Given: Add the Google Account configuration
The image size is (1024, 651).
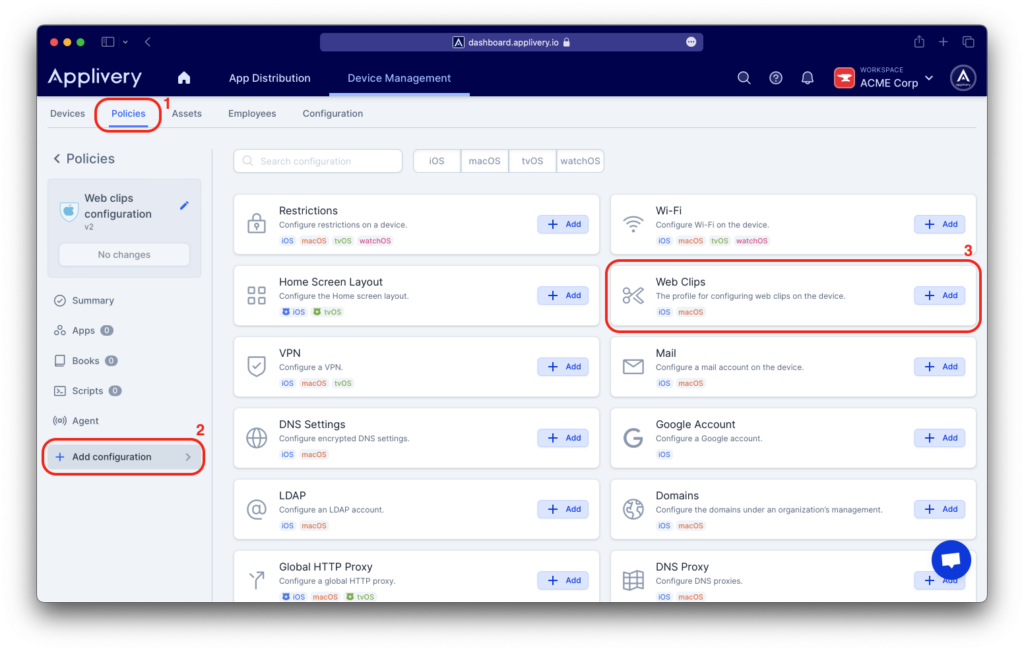Looking at the screenshot, I should [x=940, y=437].
